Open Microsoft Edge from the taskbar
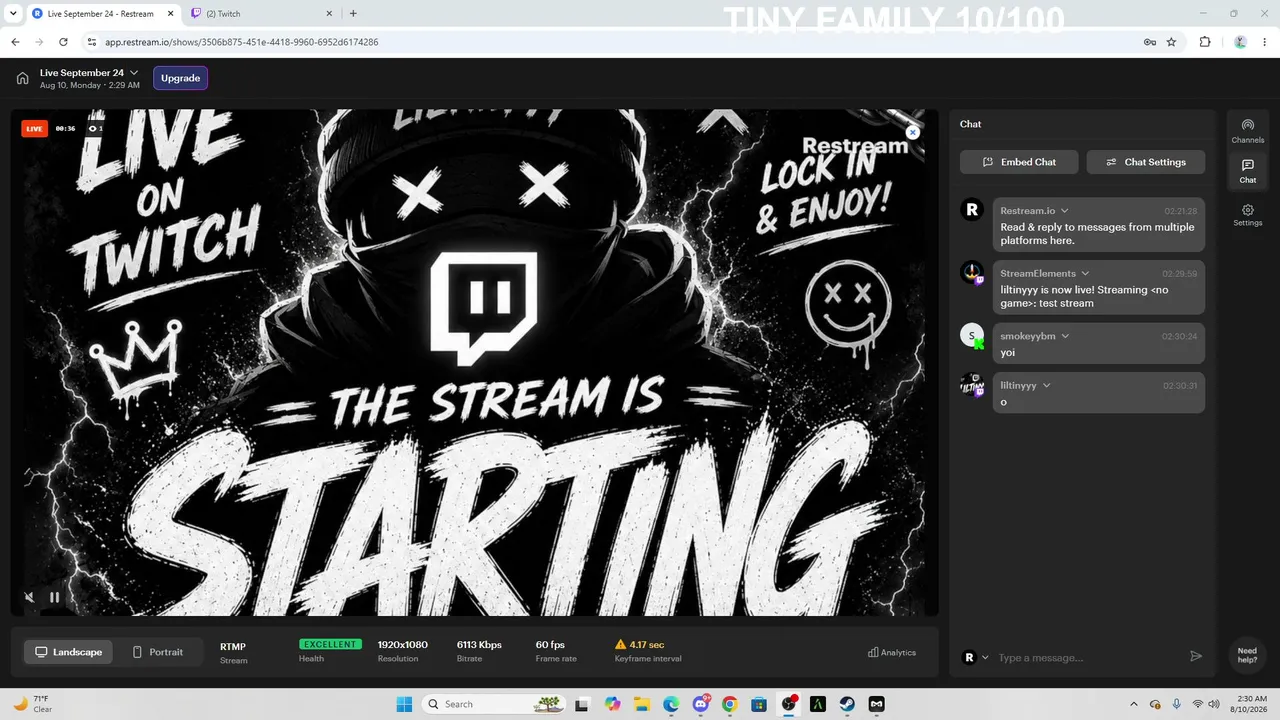 (x=671, y=704)
